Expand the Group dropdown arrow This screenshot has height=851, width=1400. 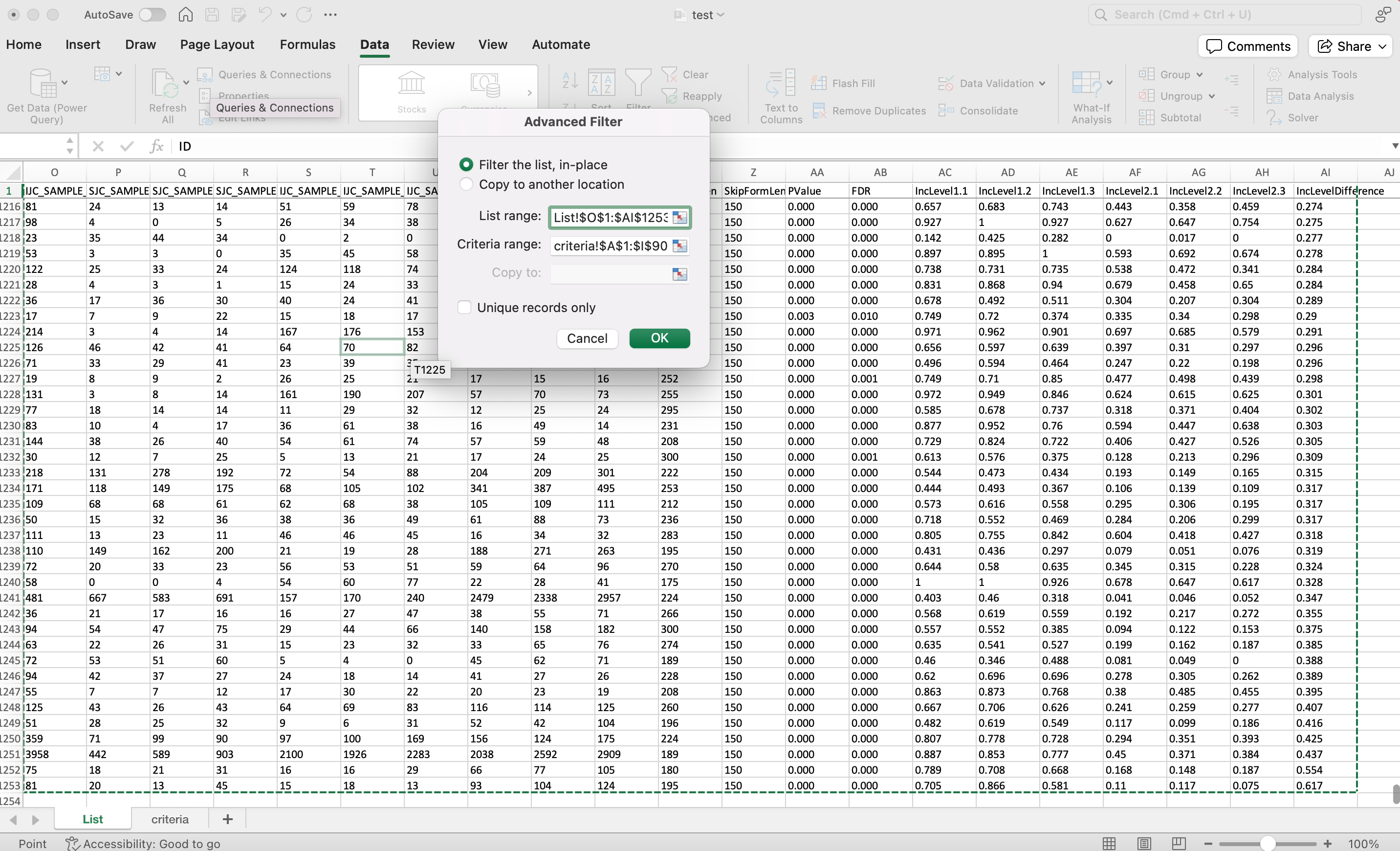[x=1200, y=74]
